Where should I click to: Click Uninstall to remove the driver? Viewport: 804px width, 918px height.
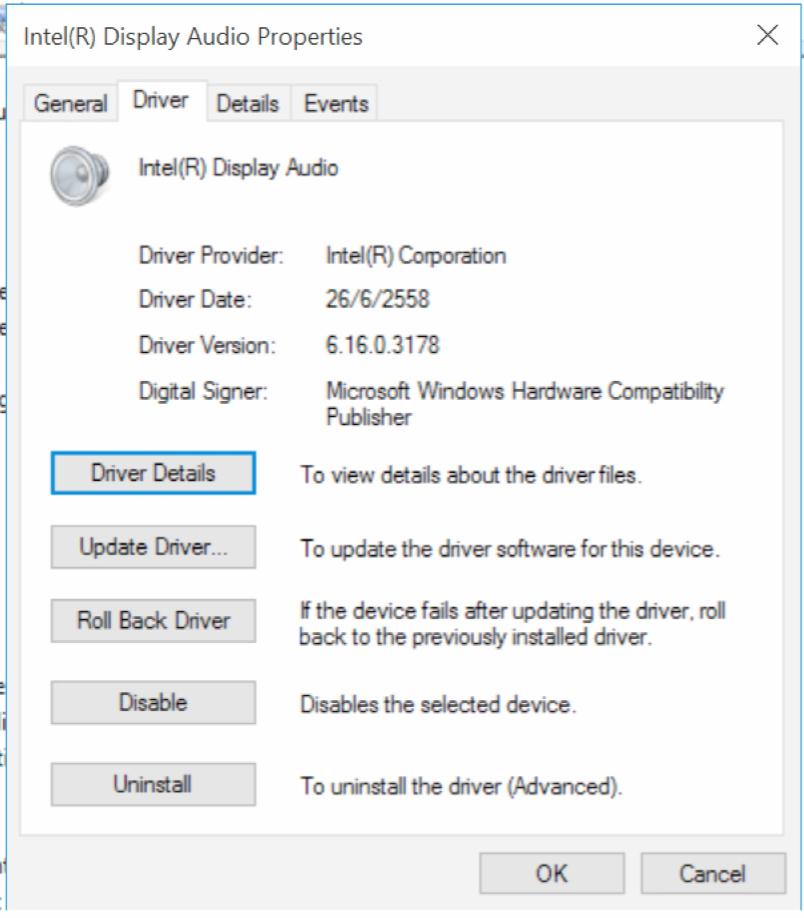(x=153, y=784)
